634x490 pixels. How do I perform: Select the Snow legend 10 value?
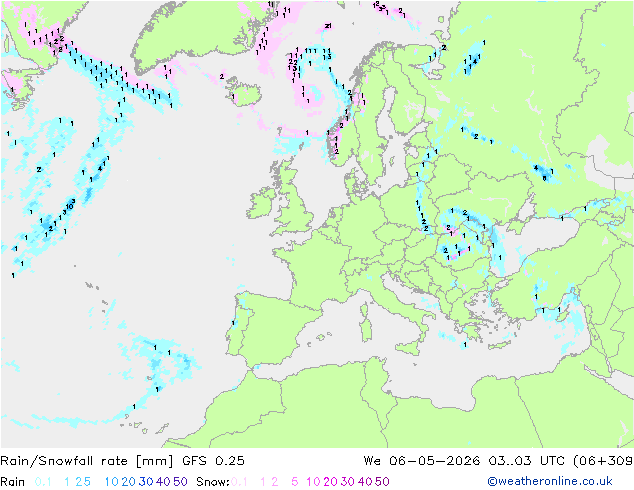click(x=313, y=482)
